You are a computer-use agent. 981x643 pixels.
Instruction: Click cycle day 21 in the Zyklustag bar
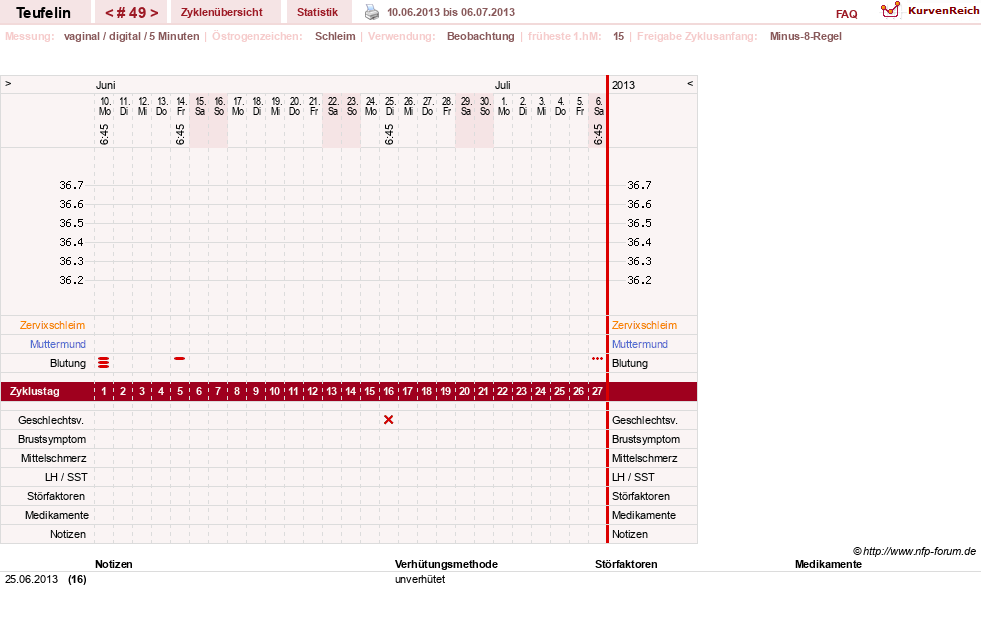tap(484, 392)
